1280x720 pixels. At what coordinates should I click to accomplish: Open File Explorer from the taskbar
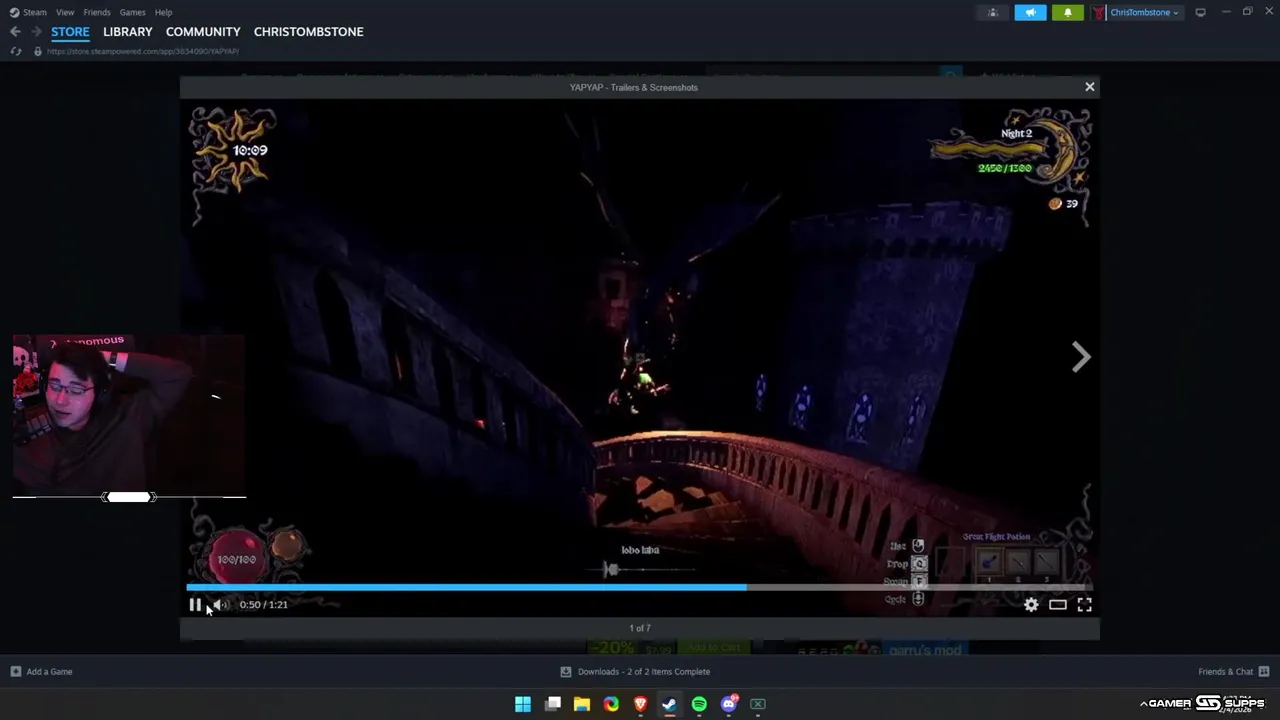[582, 704]
